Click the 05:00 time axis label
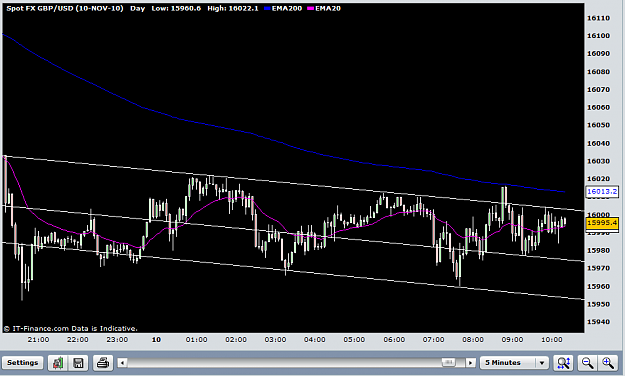Viewport: 625px width, 376px height. 354,340
